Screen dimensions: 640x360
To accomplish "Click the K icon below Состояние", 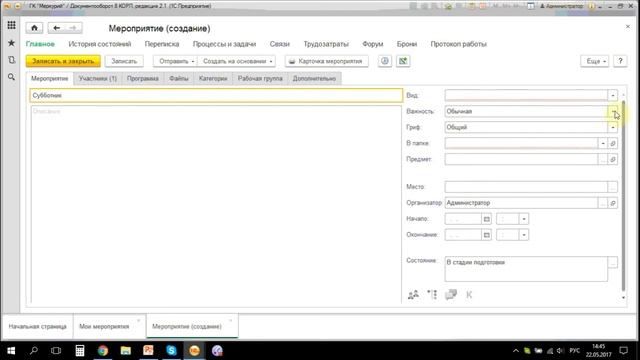I will coord(469,295).
